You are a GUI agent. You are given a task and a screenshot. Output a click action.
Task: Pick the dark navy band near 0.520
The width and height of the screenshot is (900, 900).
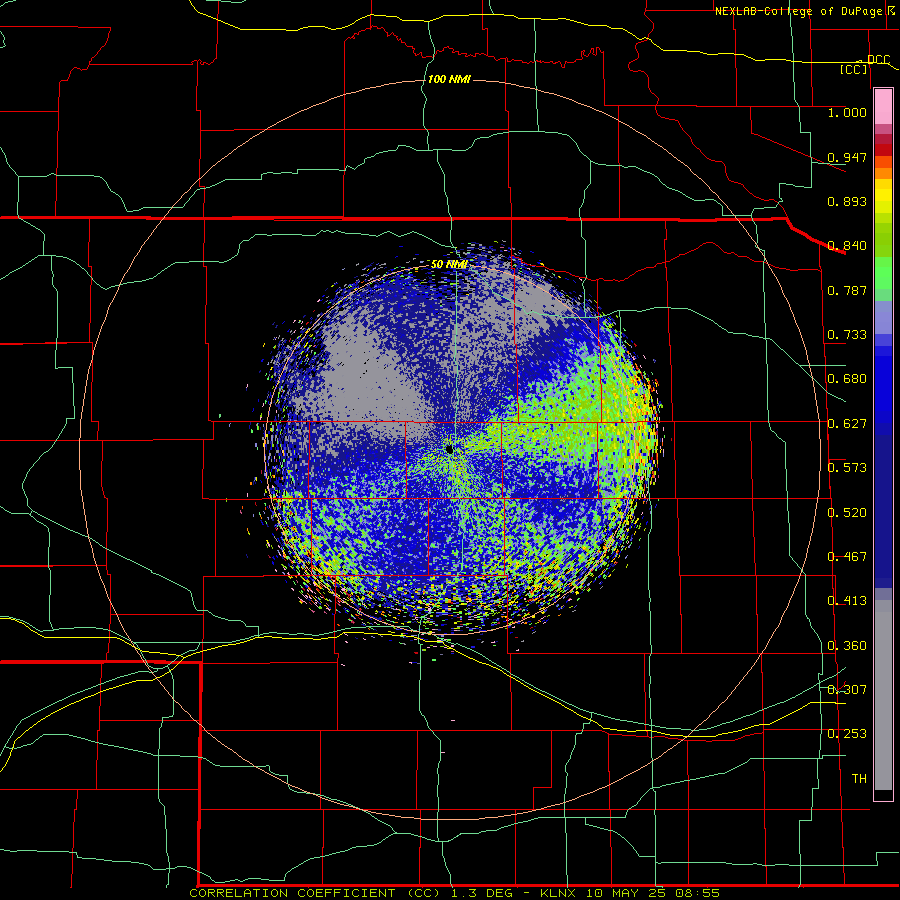tap(883, 511)
